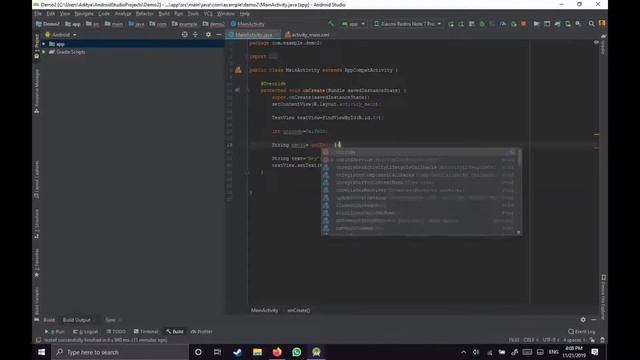
Task: Open the app run configuration dropdown
Action: click(353, 24)
